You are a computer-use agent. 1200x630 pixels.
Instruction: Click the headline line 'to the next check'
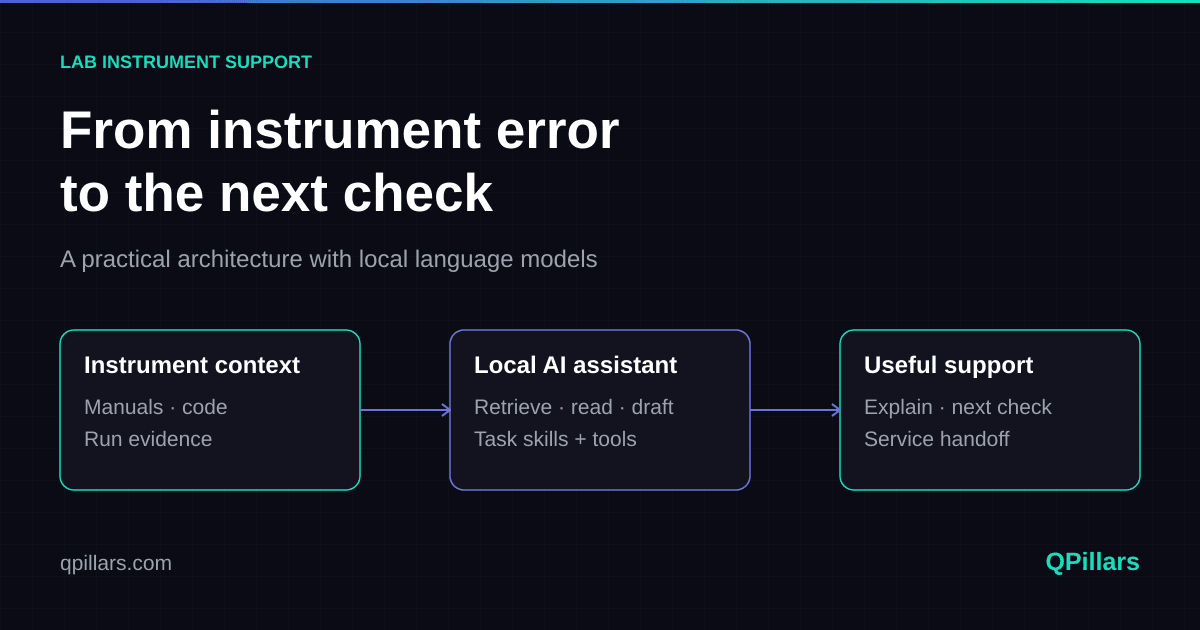point(276,193)
